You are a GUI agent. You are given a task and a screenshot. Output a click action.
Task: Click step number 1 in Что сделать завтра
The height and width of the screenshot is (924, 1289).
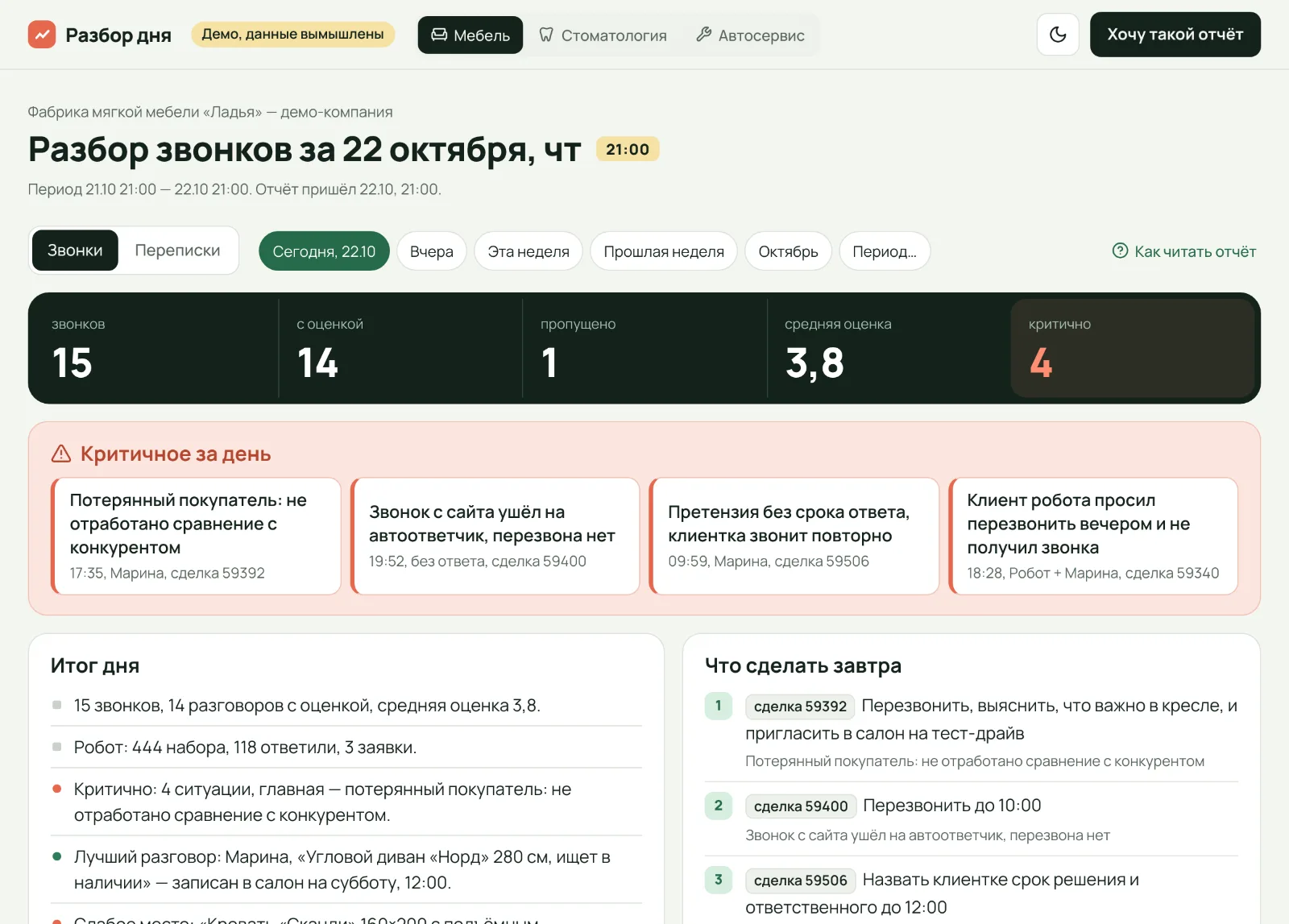719,706
